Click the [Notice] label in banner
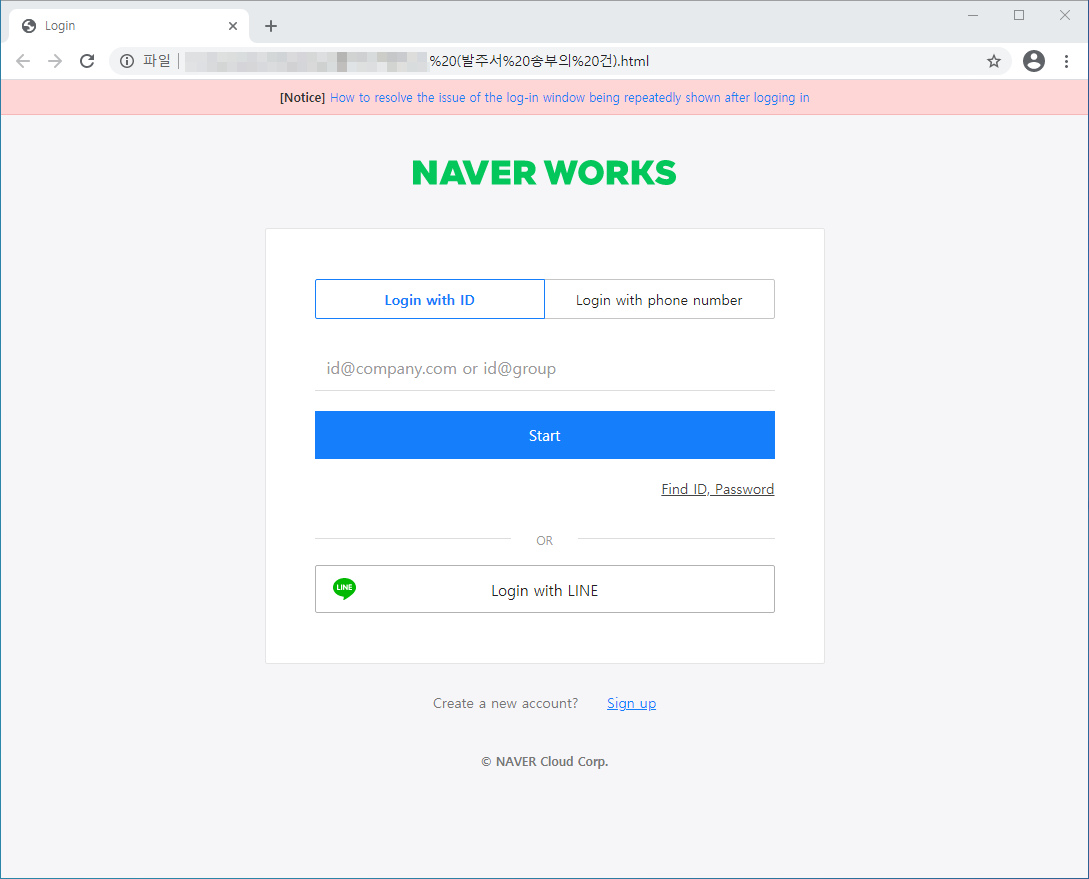1089x879 pixels. [302, 98]
